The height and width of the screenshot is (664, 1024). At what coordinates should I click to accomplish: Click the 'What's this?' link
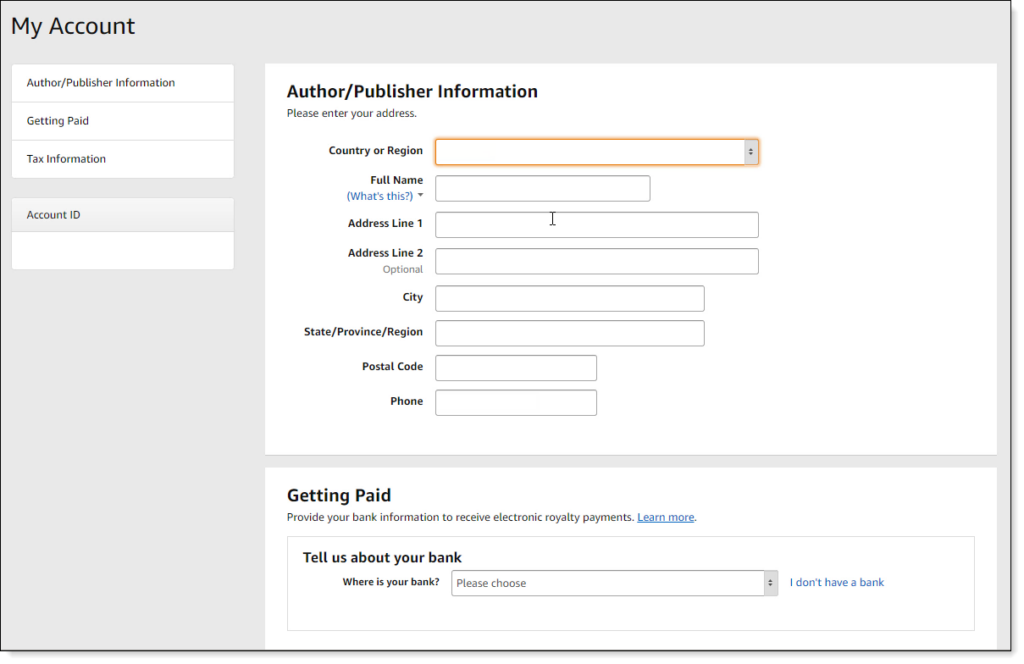coord(379,196)
